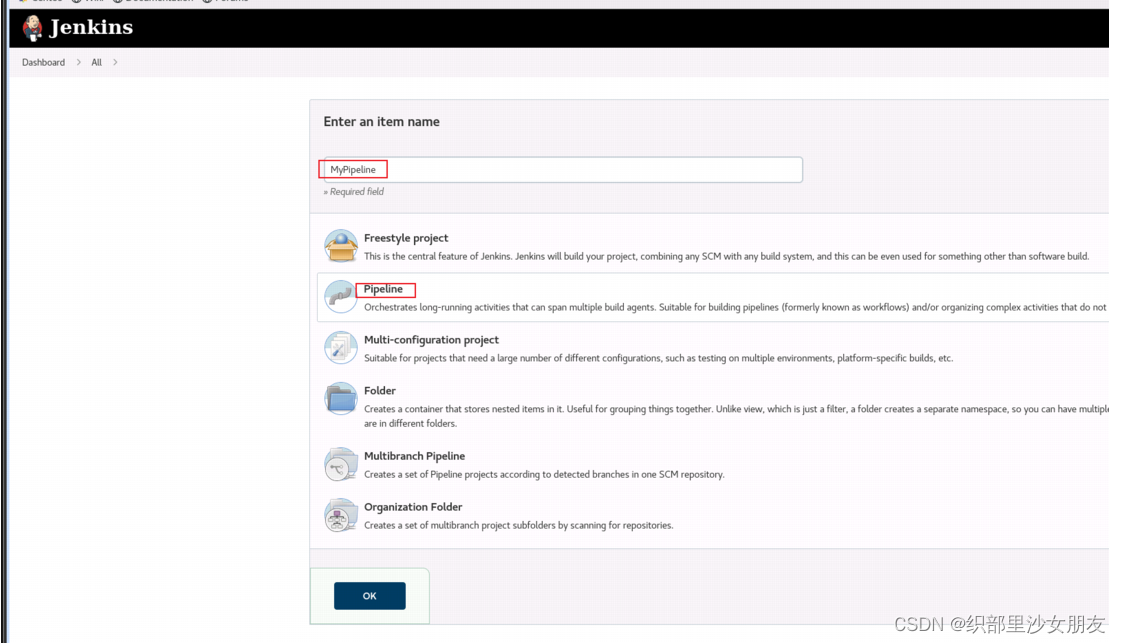This screenshot has width=1121, height=643.
Task: Expand the chevron after Dashboard breadcrumb
Action: (79, 62)
